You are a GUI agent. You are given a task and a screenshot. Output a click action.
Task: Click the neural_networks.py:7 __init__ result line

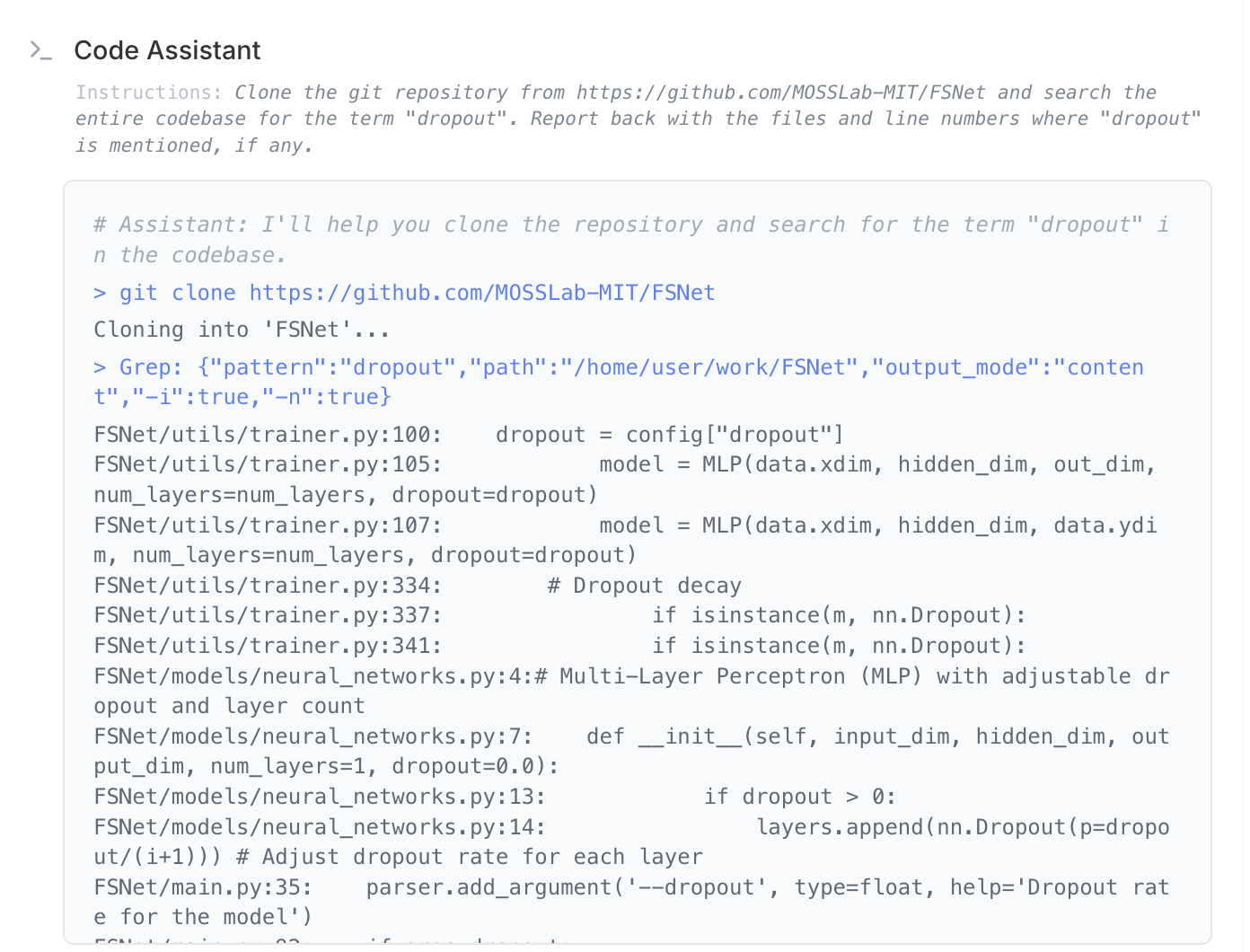tap(631, 736)
